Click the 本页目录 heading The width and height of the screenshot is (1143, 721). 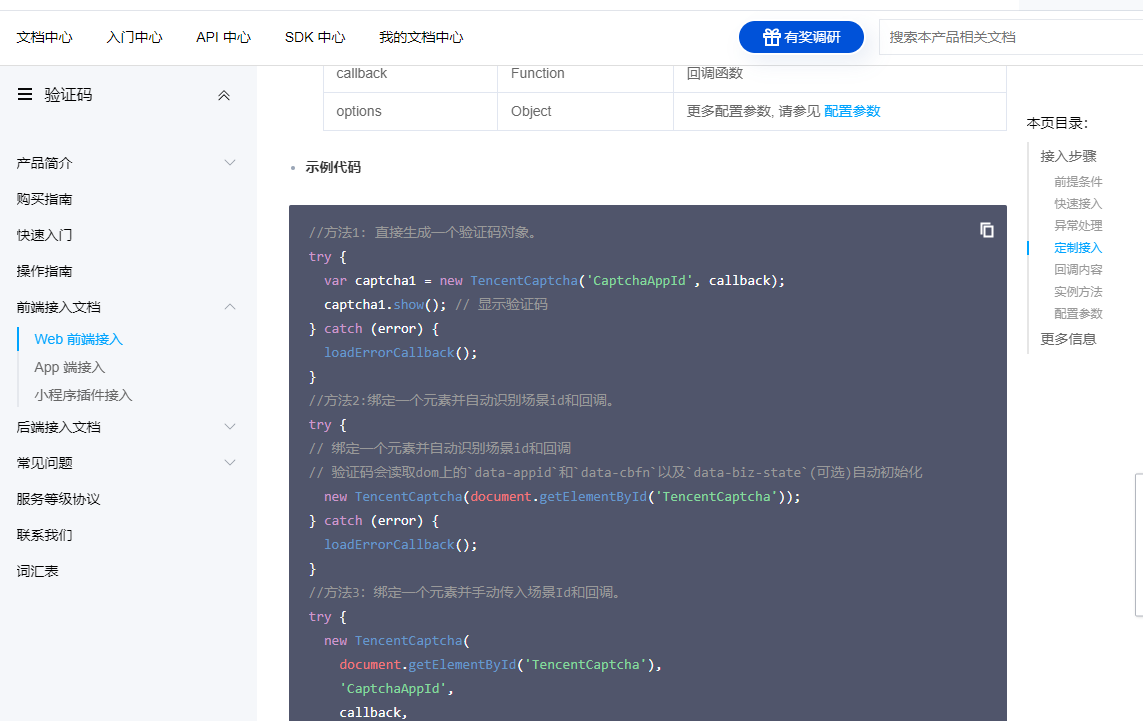(1057, 123)
